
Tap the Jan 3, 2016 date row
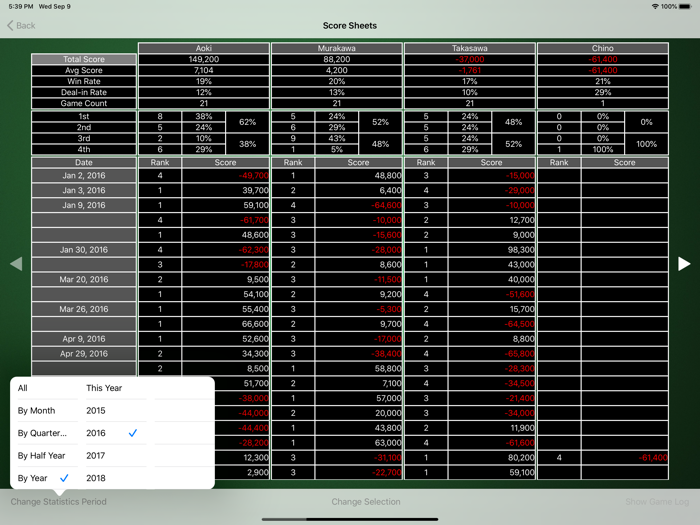pos(83,190)
